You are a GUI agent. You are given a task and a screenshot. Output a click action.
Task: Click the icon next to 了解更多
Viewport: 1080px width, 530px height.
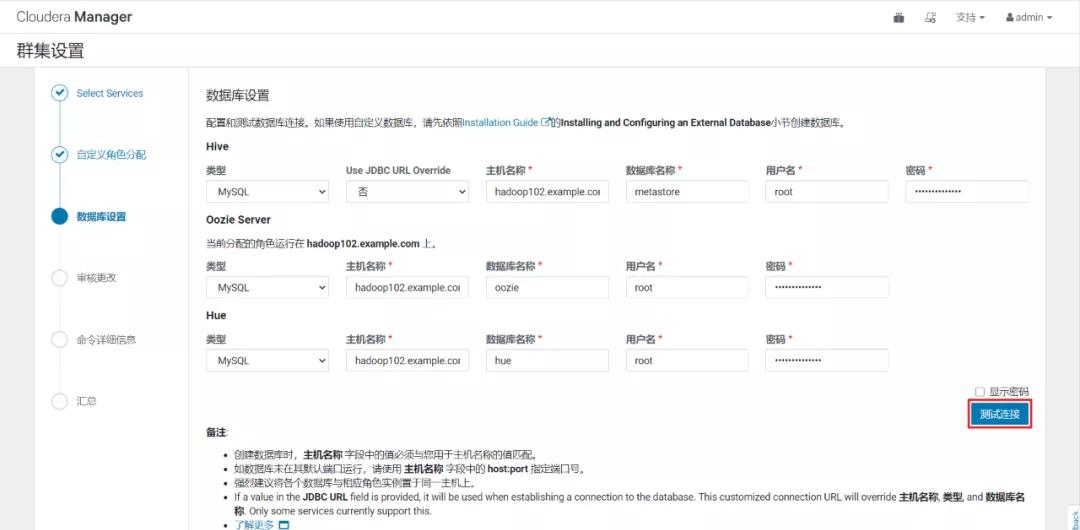283,525
